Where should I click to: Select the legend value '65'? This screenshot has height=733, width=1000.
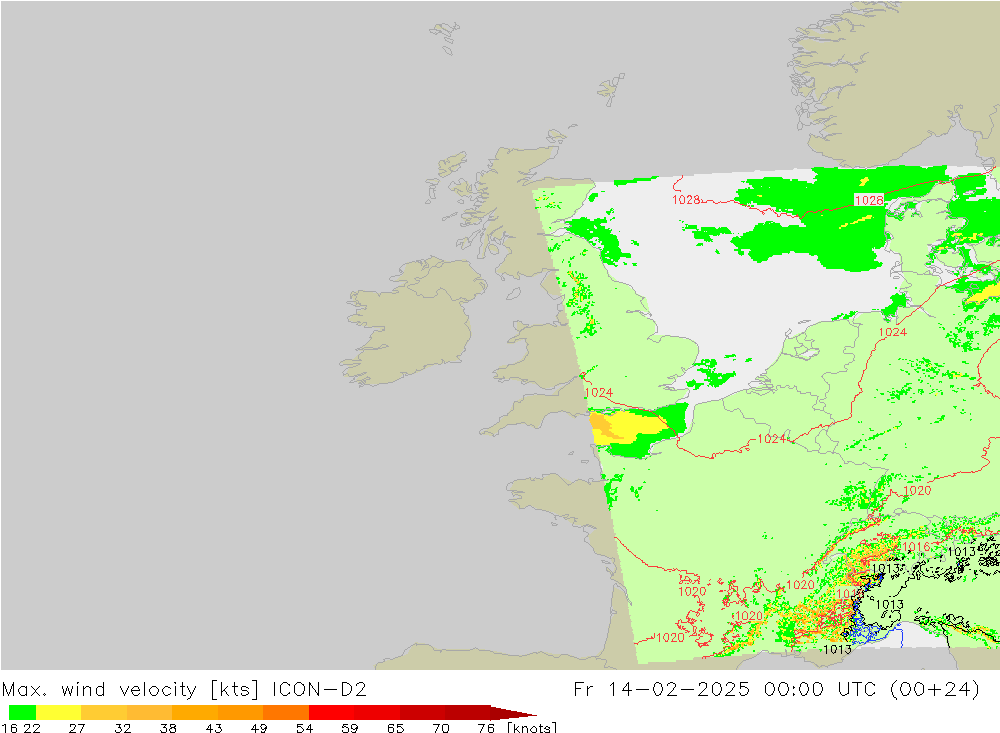coord(395,728)
